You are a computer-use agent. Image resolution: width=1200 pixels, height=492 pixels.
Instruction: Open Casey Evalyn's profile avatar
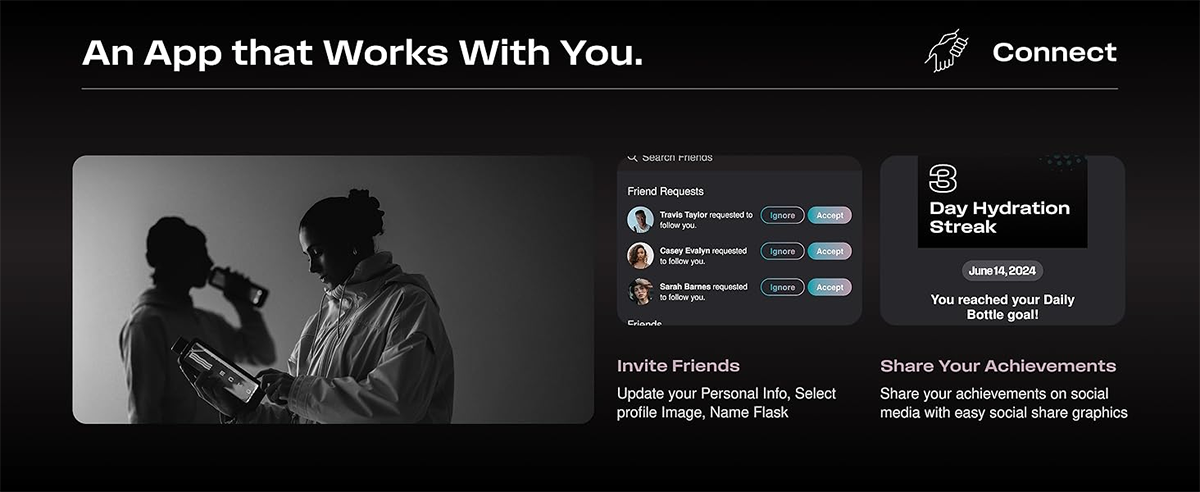tap(640, 256)
